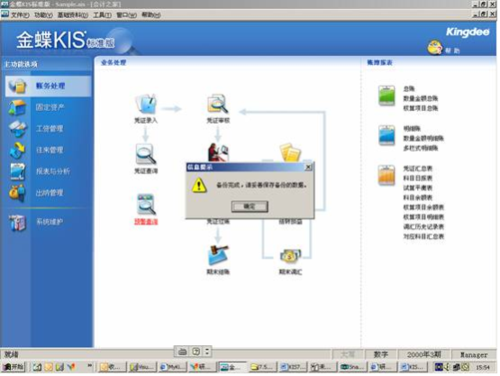Viewport: 500px width, 376px height.
Task: Click the Windows 开始 Start button
Action: coord(14,367)
